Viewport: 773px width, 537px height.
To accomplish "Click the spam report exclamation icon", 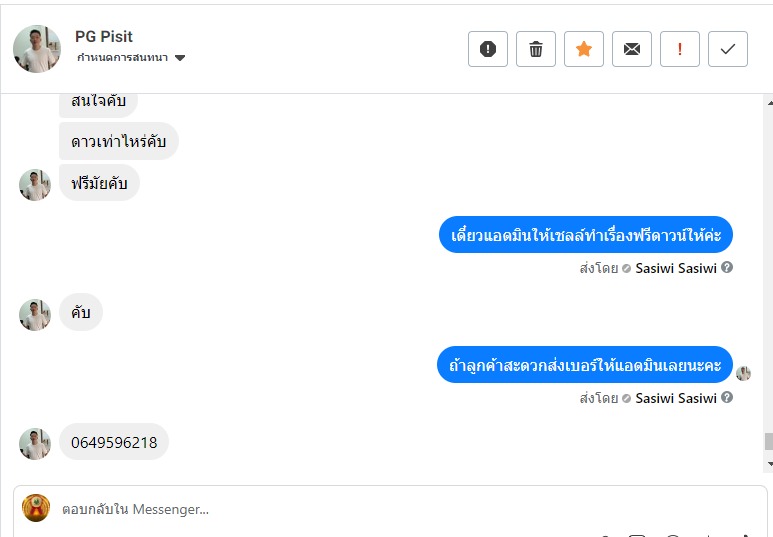I will pyautogui.click(x=488, y=49).
